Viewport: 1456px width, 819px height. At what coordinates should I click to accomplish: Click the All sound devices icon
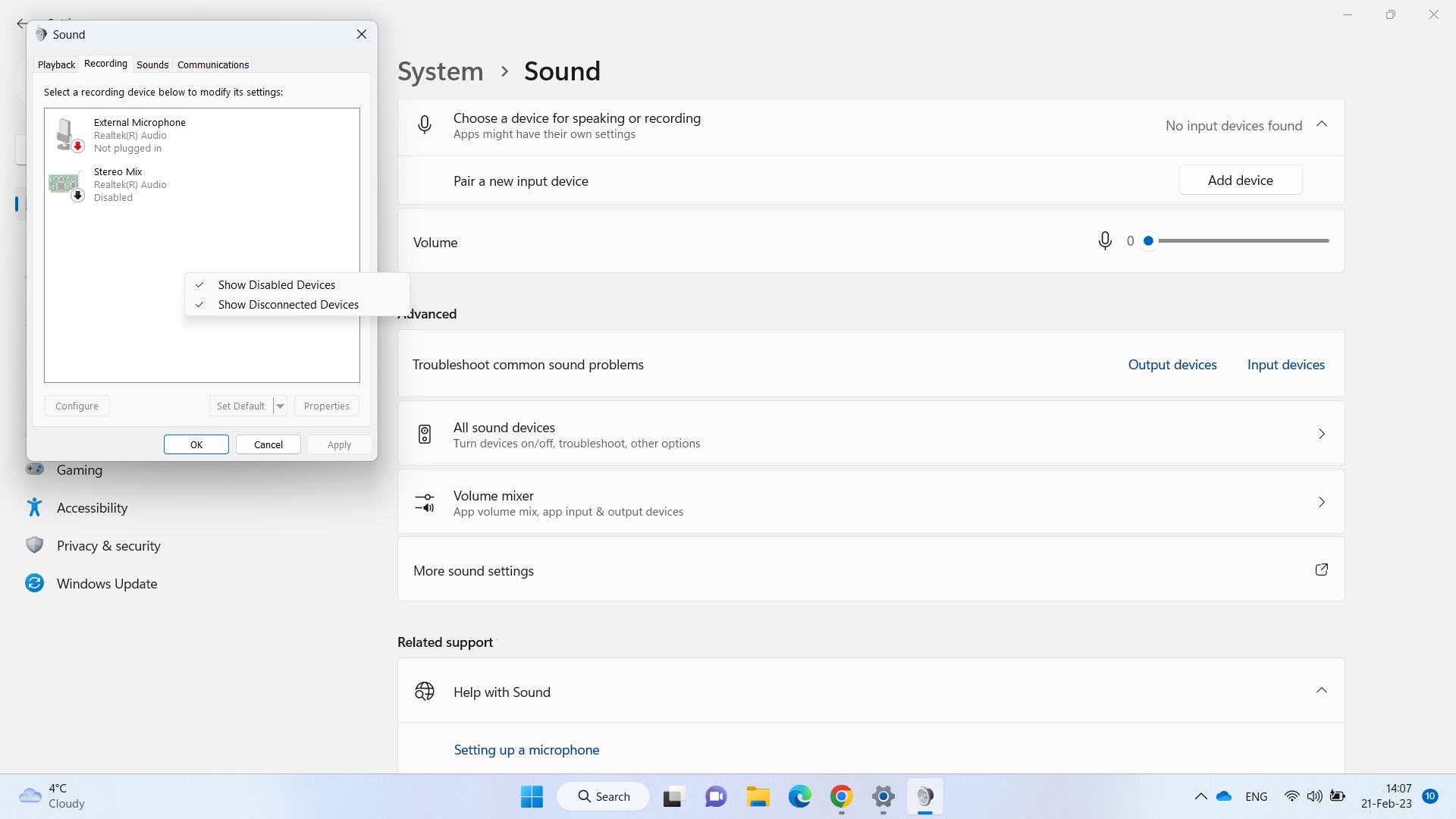point(425,434)
